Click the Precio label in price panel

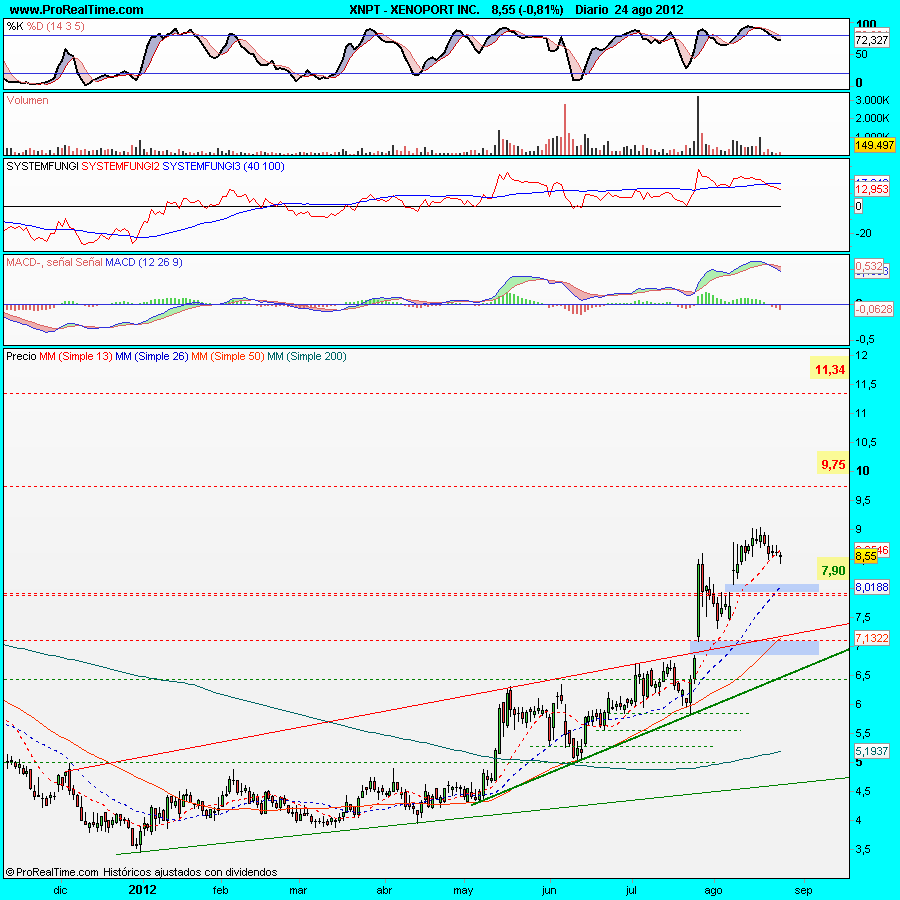21,356
